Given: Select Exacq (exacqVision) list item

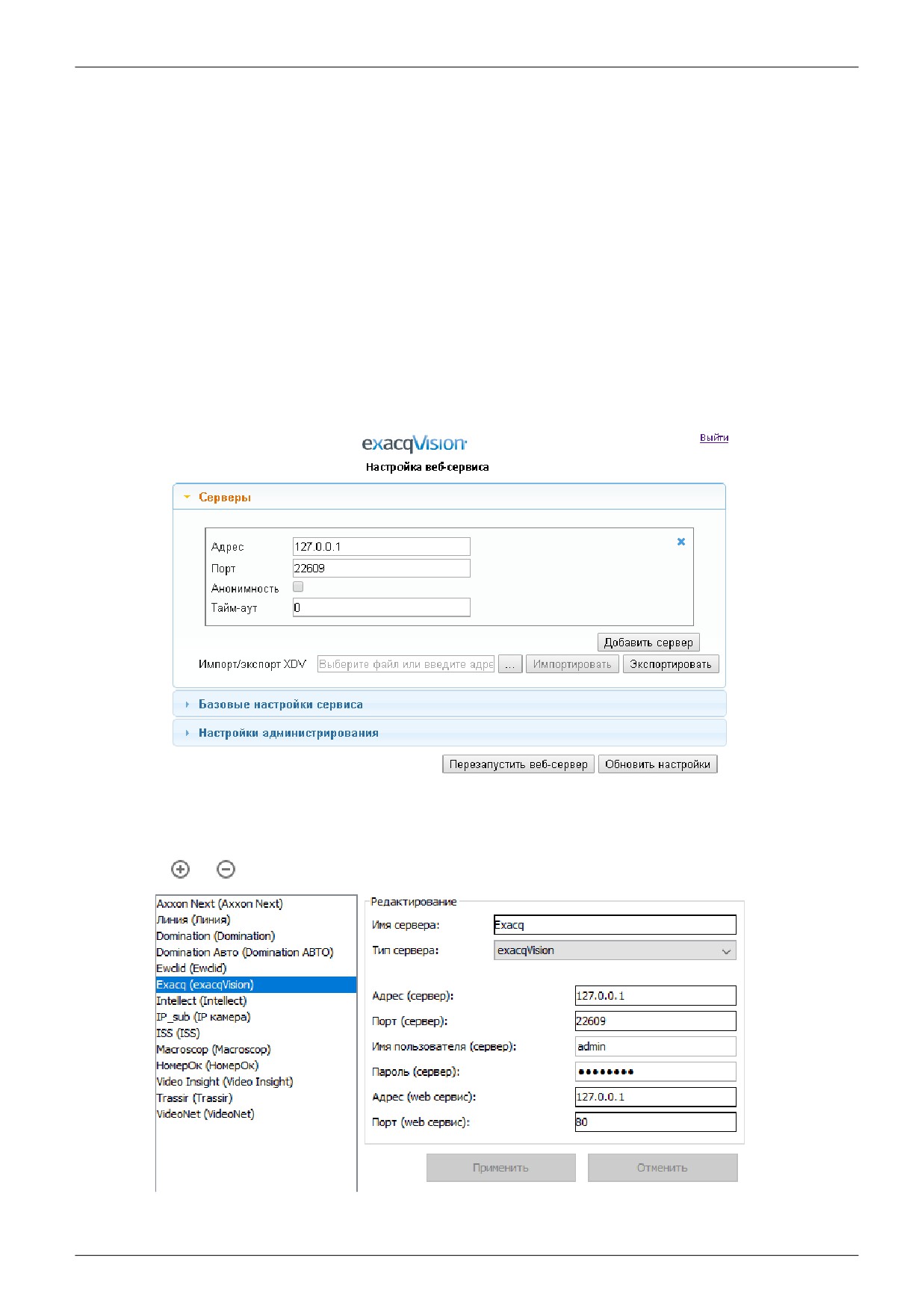Looking at the screenshot, I should click(x=255, y=985).
